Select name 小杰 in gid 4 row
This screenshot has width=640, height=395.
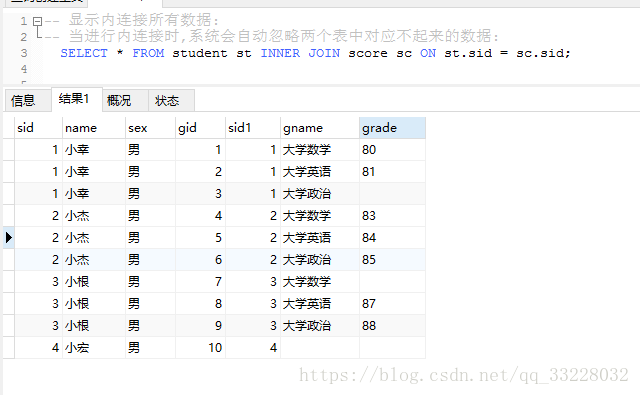[x=94, y=216]
